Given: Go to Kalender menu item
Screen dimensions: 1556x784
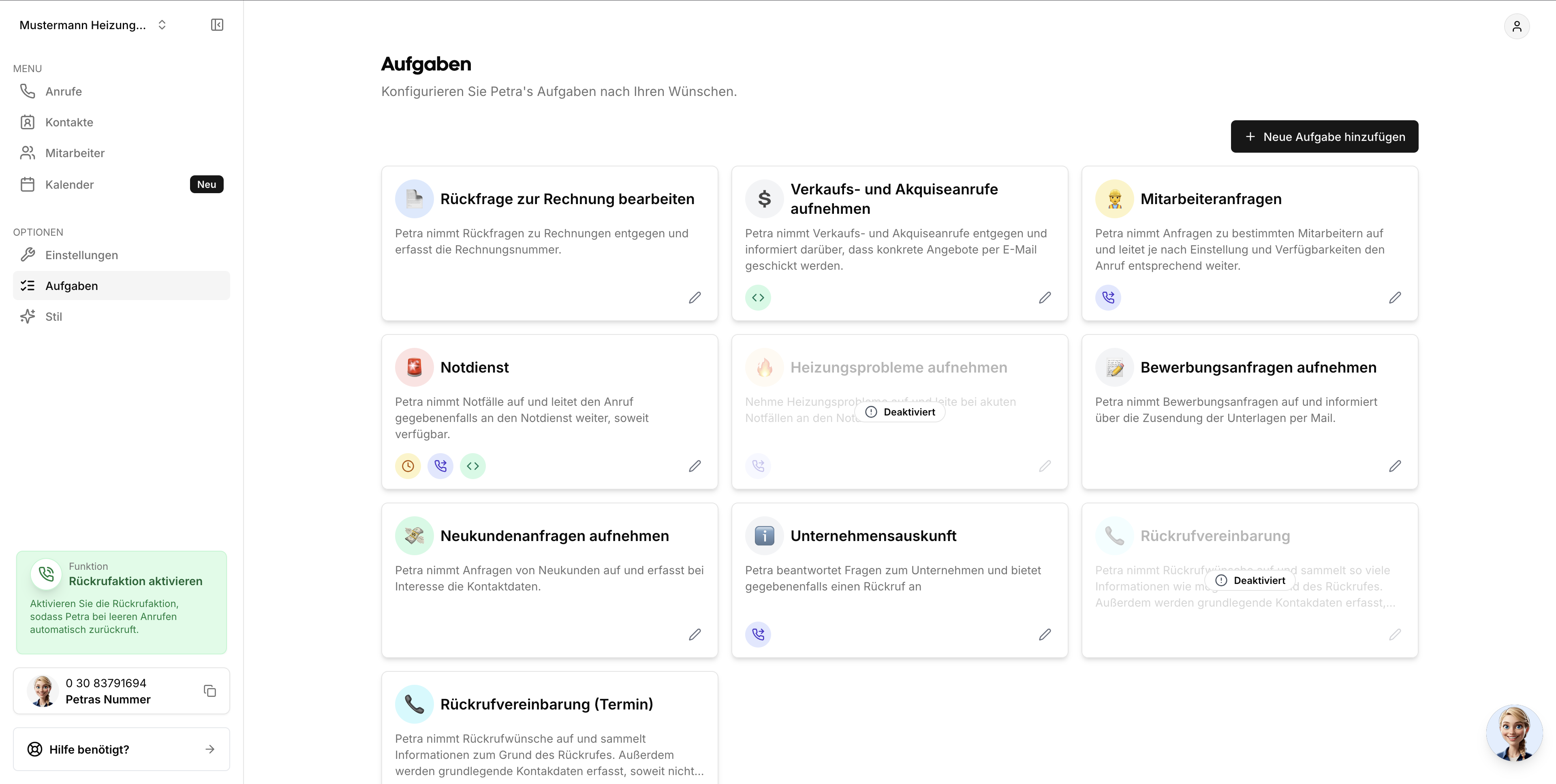Looking at the screenshot, I should tap(69, 185).
